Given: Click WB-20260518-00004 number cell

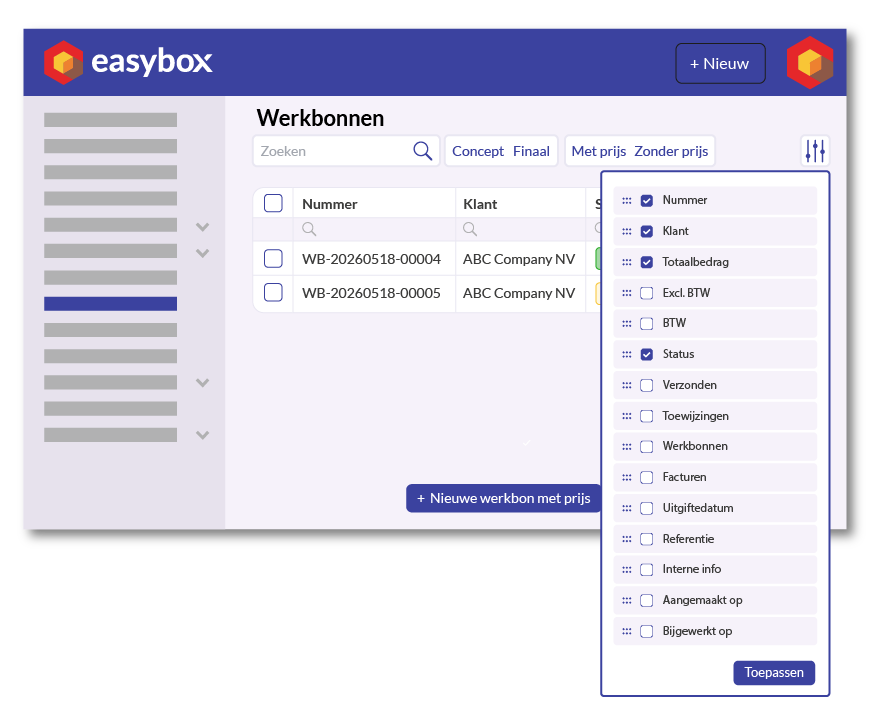Looking at the screenshot, I should point(371,259).
